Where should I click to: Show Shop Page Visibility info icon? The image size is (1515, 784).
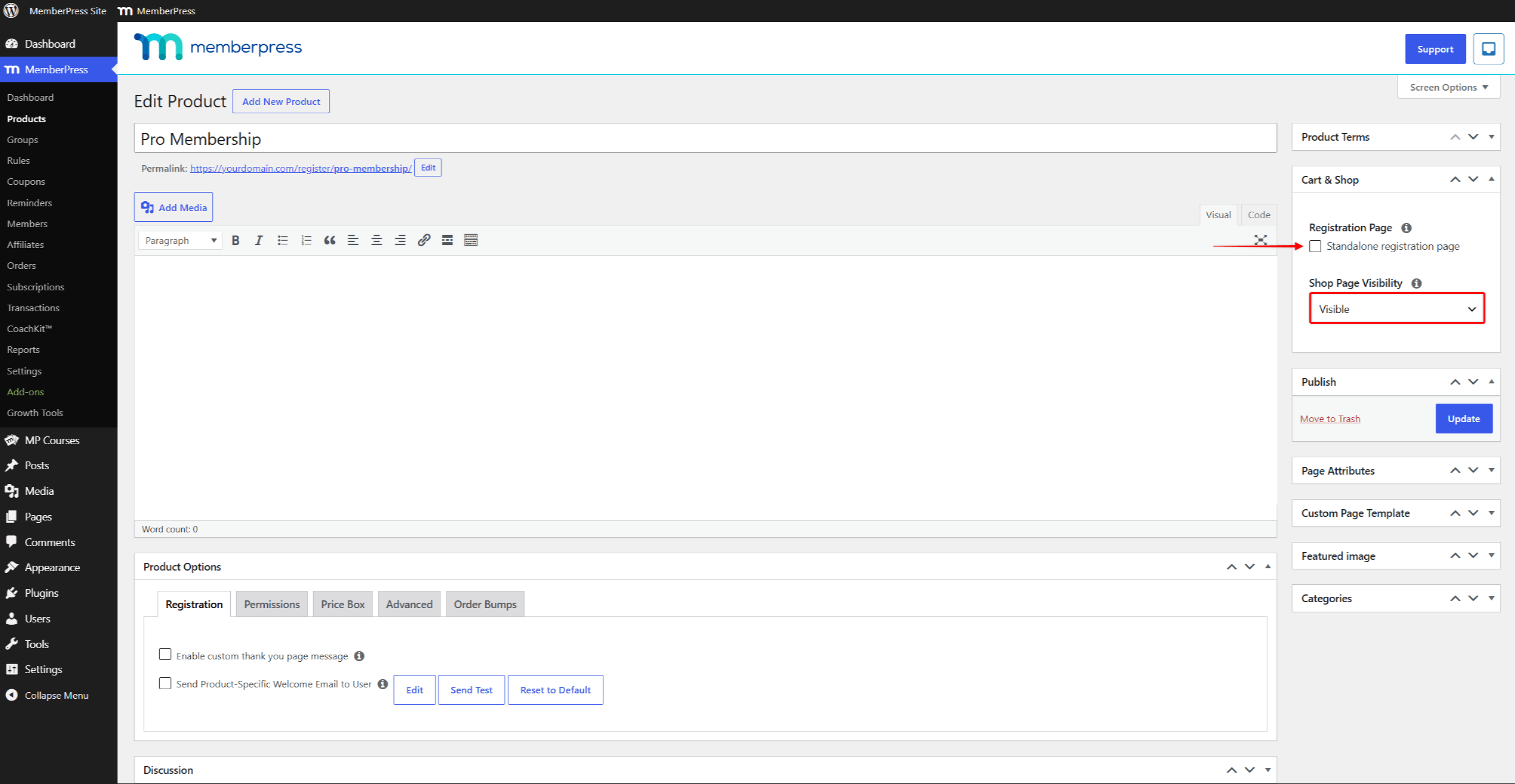(x=1417, y=283)
